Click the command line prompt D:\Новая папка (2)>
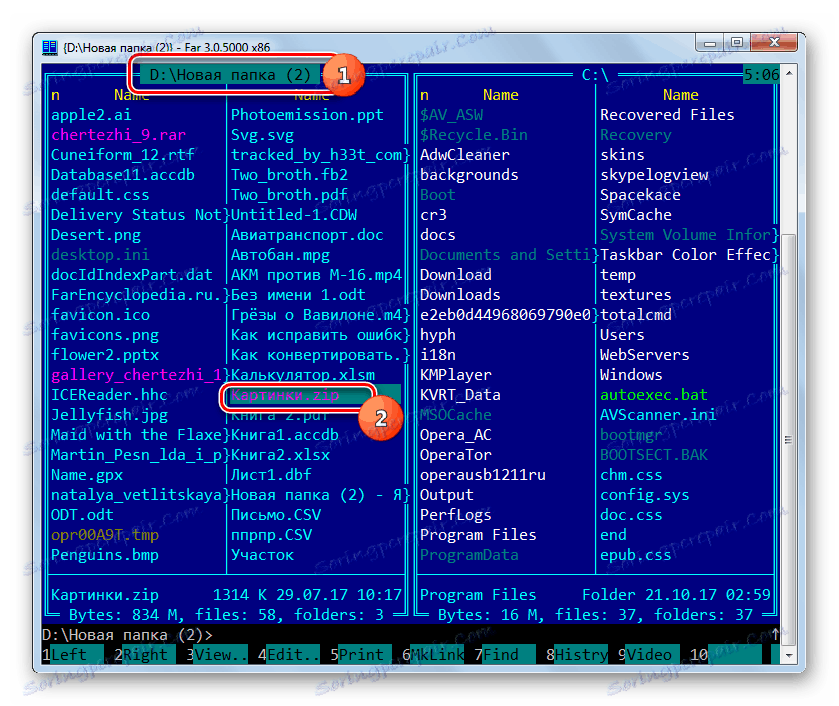The image size is (839, 706). [127, 635]
